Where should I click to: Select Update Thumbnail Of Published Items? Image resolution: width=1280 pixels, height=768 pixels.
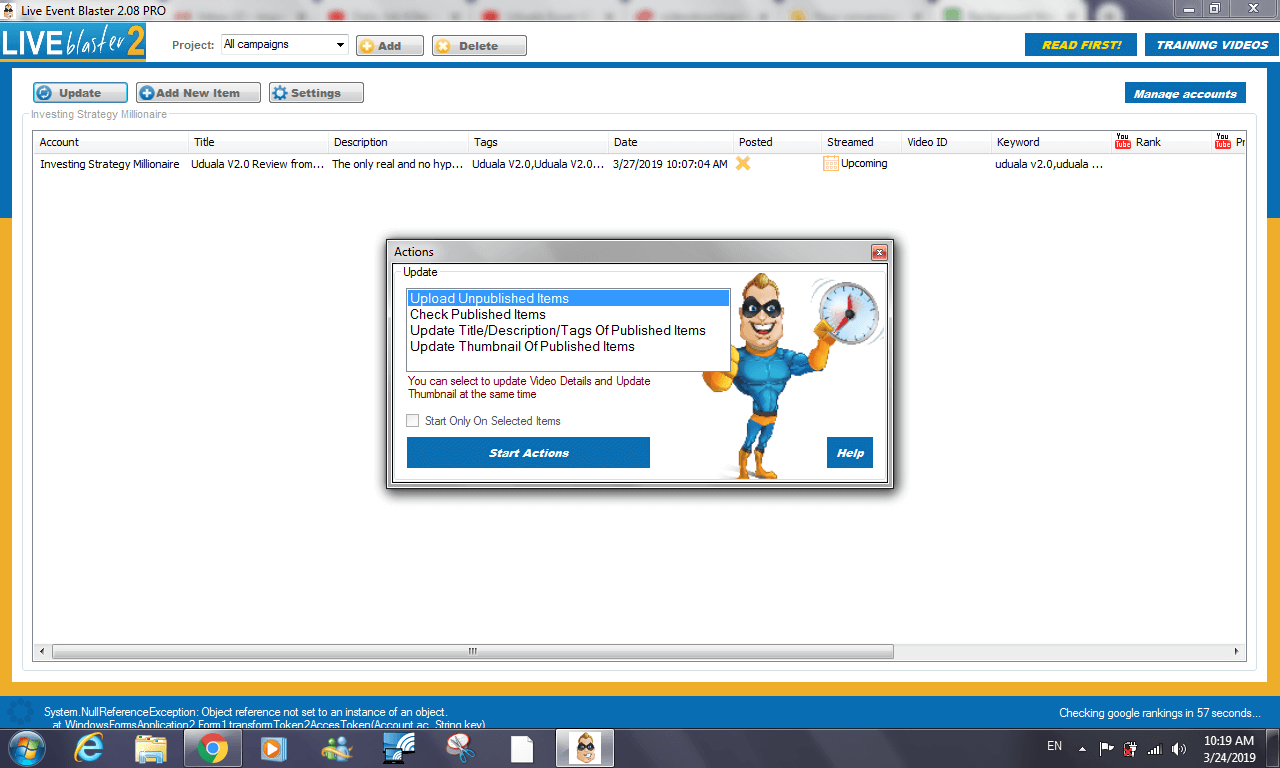[568, 346]
